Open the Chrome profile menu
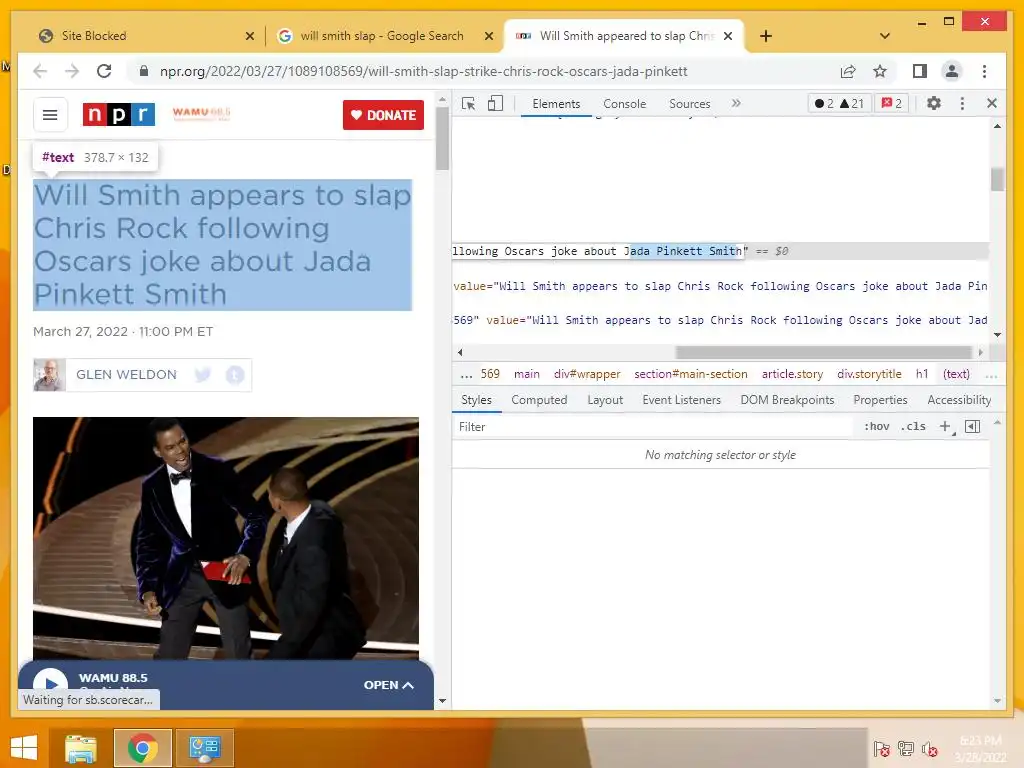 point(952,71)
